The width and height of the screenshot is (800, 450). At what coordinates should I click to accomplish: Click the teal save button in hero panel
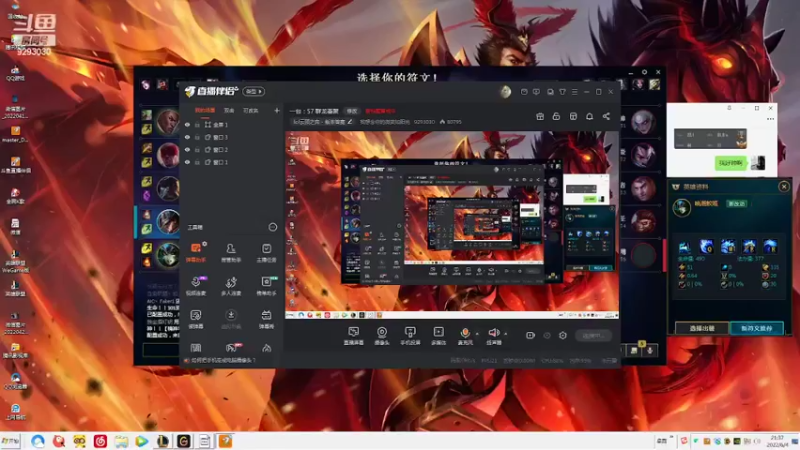click(x=757, y=328)
